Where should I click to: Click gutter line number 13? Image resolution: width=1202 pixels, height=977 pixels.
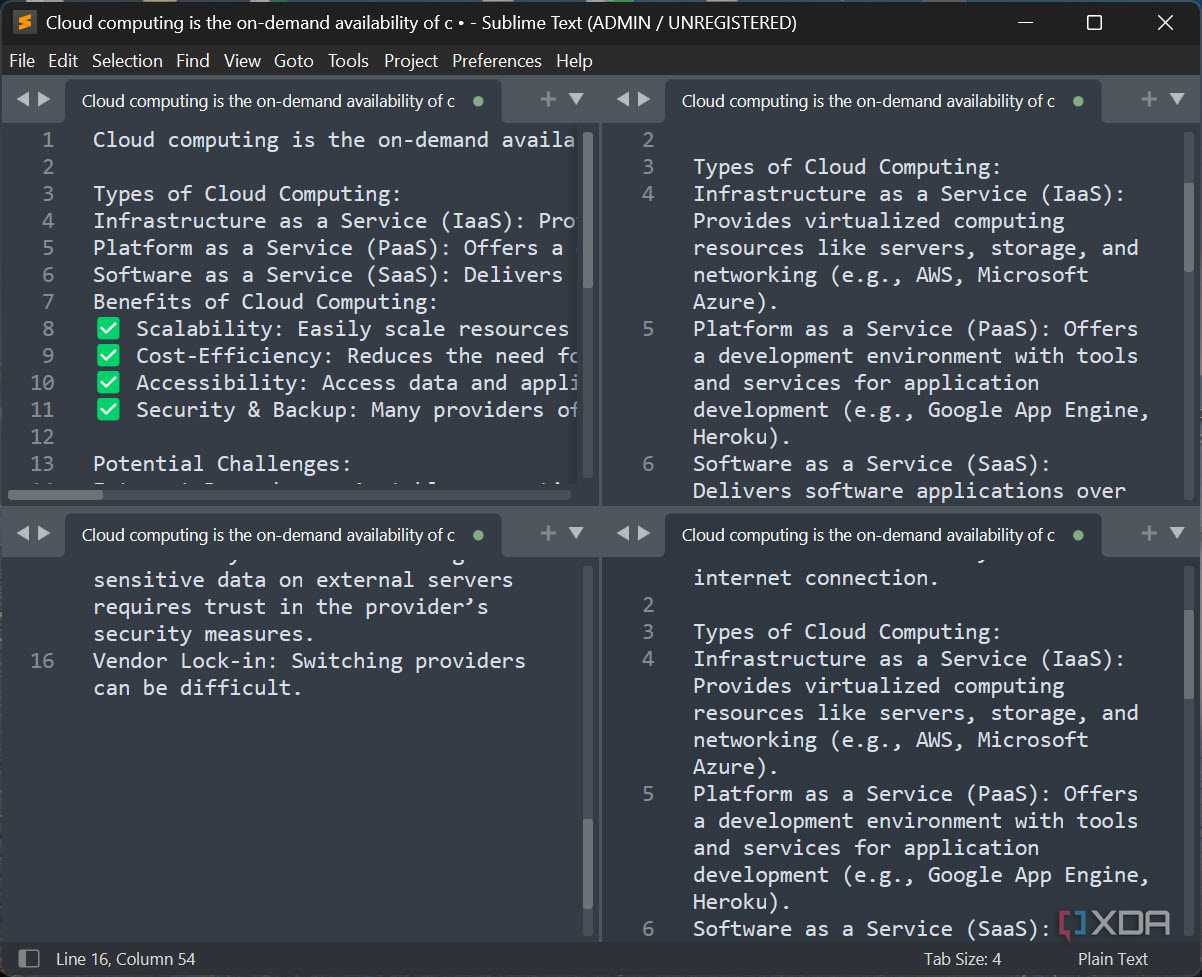coord(42,464)
